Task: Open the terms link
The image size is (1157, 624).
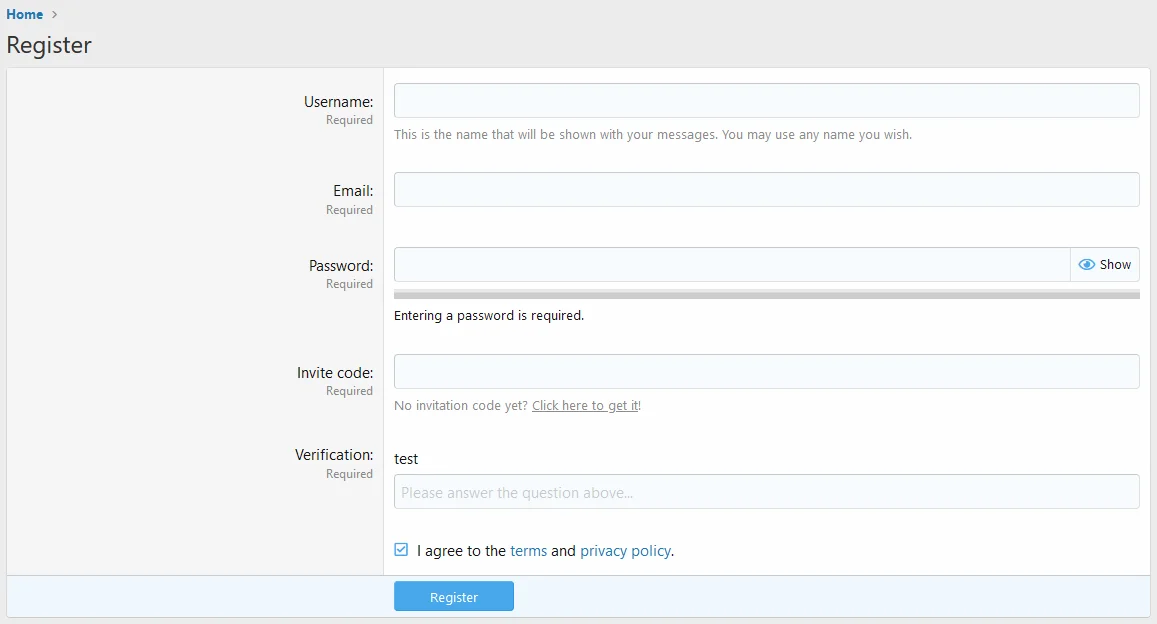Action: coord(528,551)
